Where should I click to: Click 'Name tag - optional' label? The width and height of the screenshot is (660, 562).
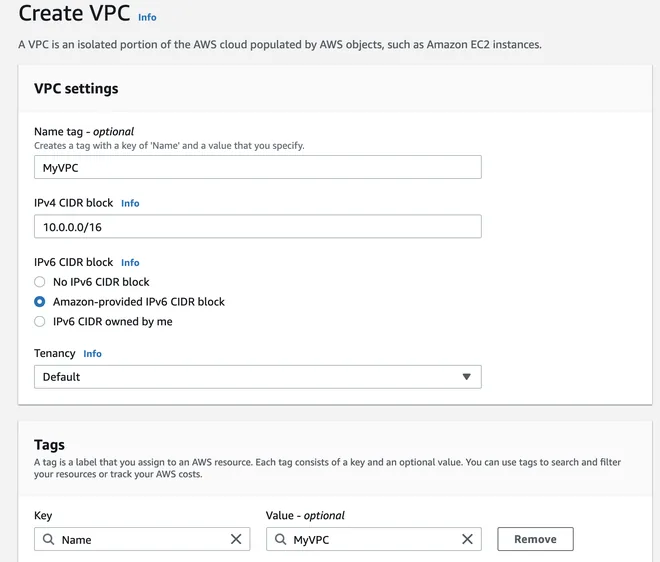[x=84, y=132]
